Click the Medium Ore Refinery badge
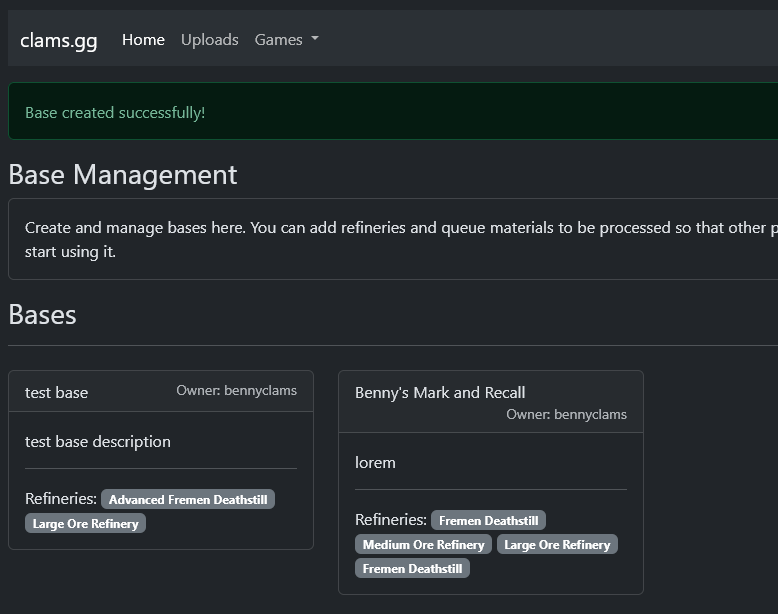778x614 pixels. (423, 545)
